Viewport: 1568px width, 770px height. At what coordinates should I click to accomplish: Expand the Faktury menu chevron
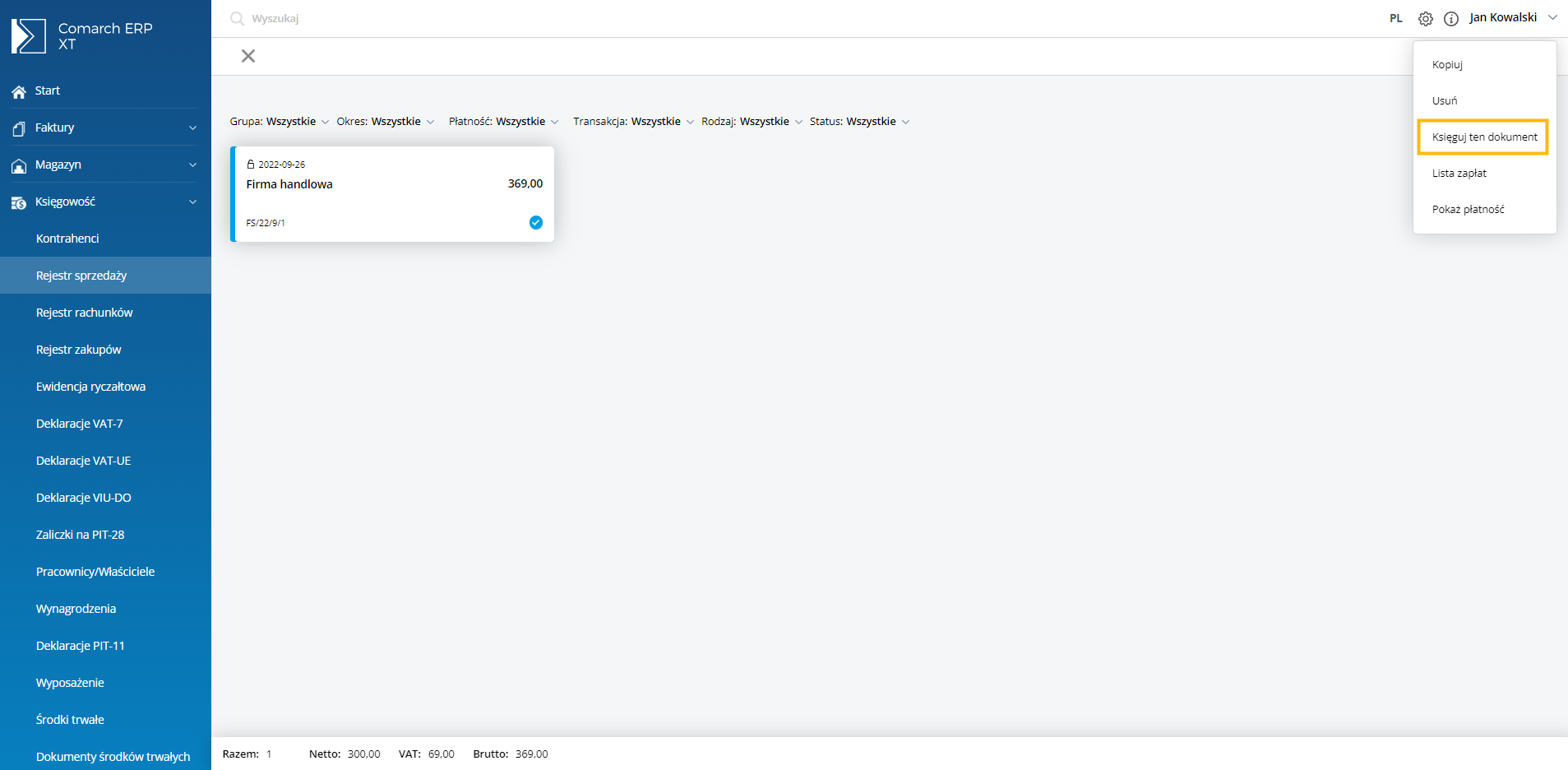tap(193, 128)
